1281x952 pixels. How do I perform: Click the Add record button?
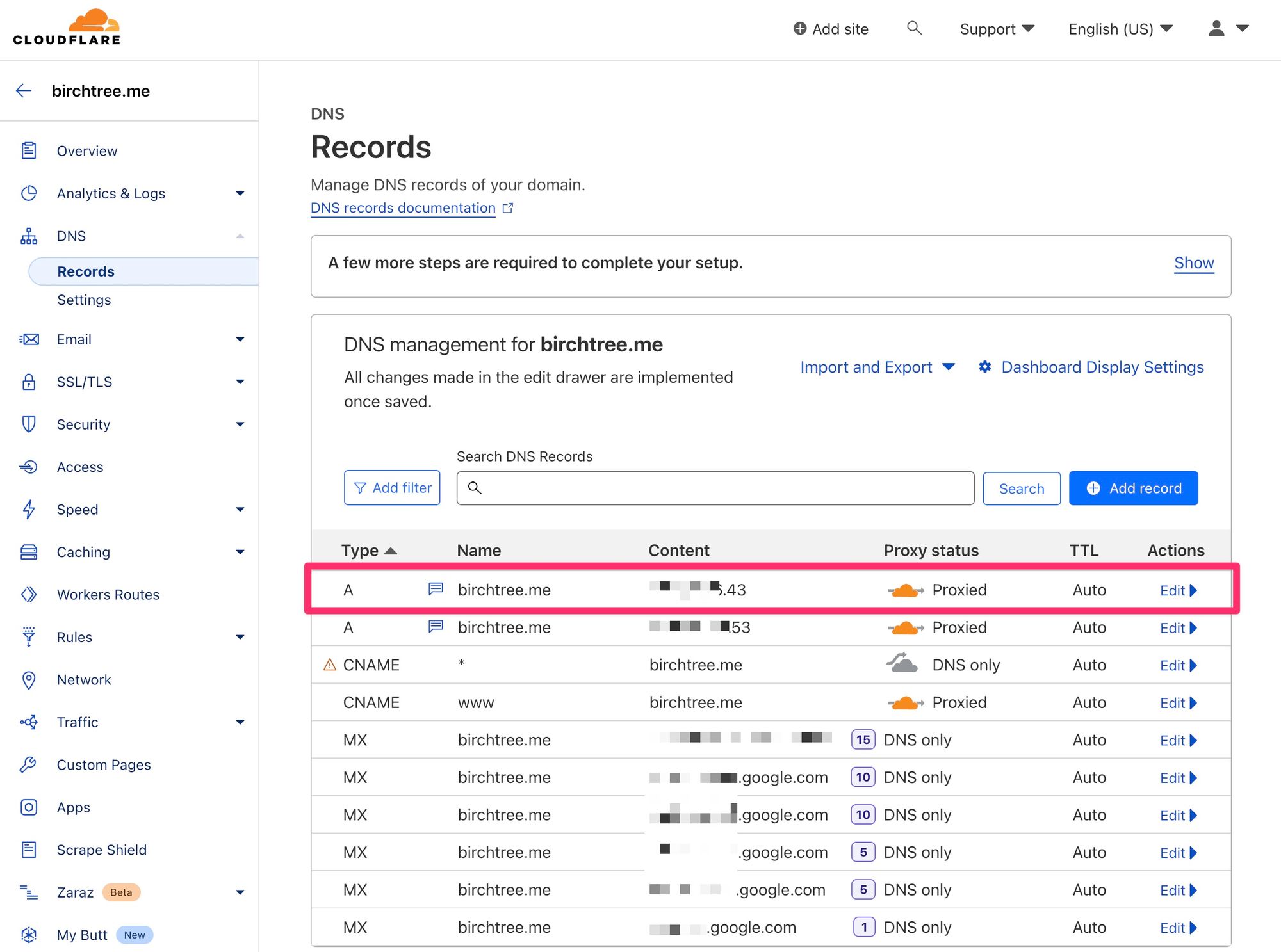pyautogui.click(x=1132, y=488)
